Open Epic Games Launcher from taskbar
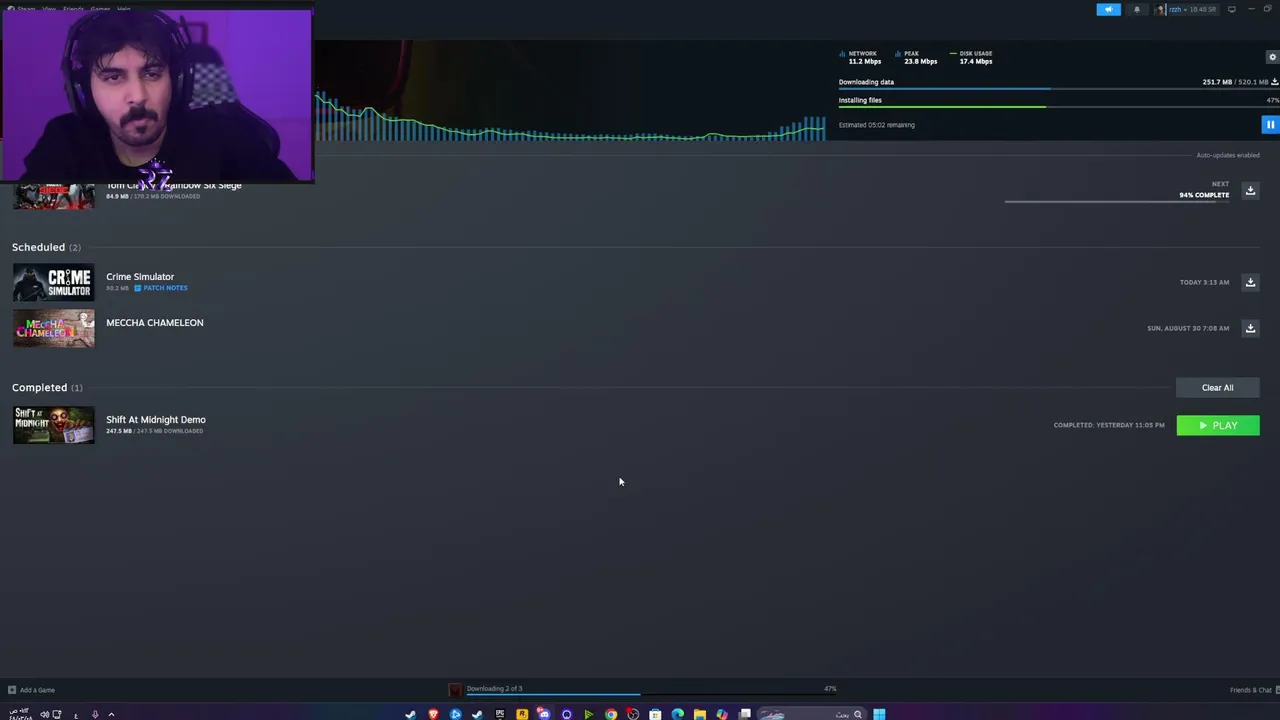1280x720 pixels. coord(500,714)
